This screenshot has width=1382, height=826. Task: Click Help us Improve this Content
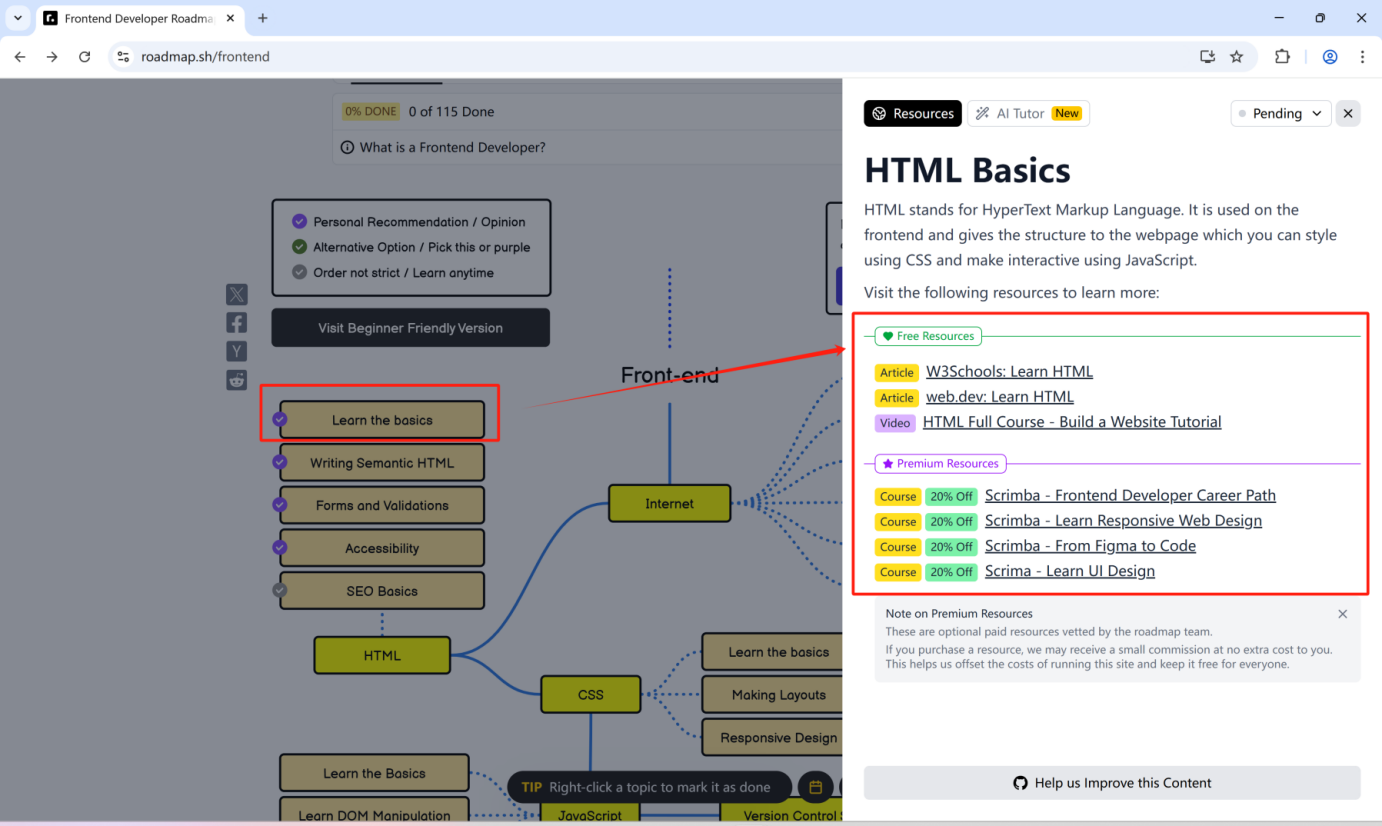(1112, 783)
